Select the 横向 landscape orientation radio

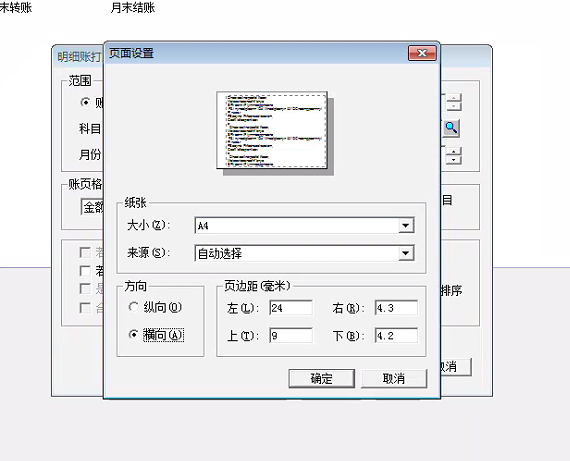133,334
